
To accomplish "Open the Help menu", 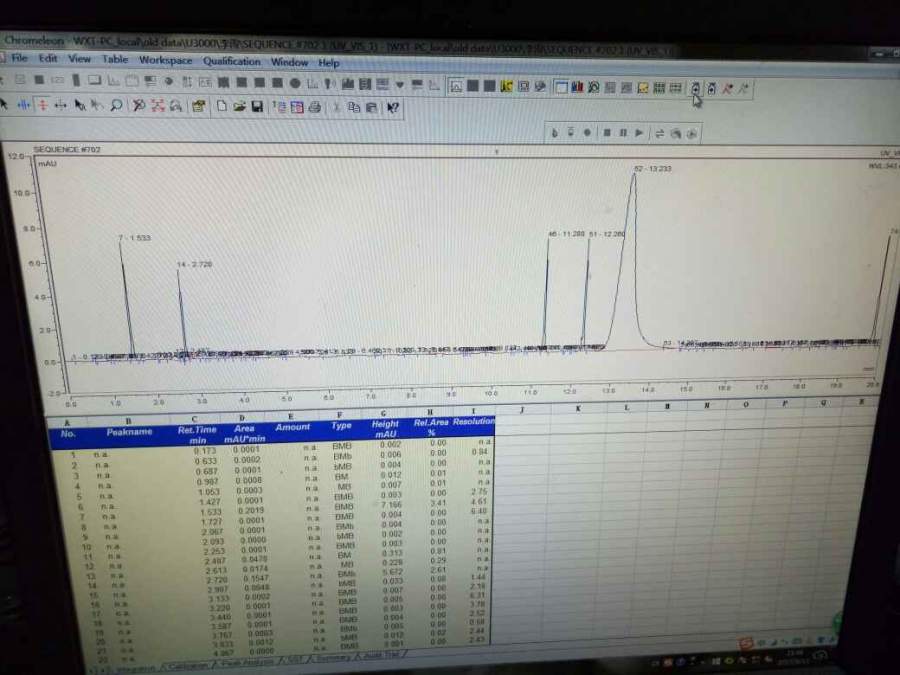I will (x=329, y=63).
